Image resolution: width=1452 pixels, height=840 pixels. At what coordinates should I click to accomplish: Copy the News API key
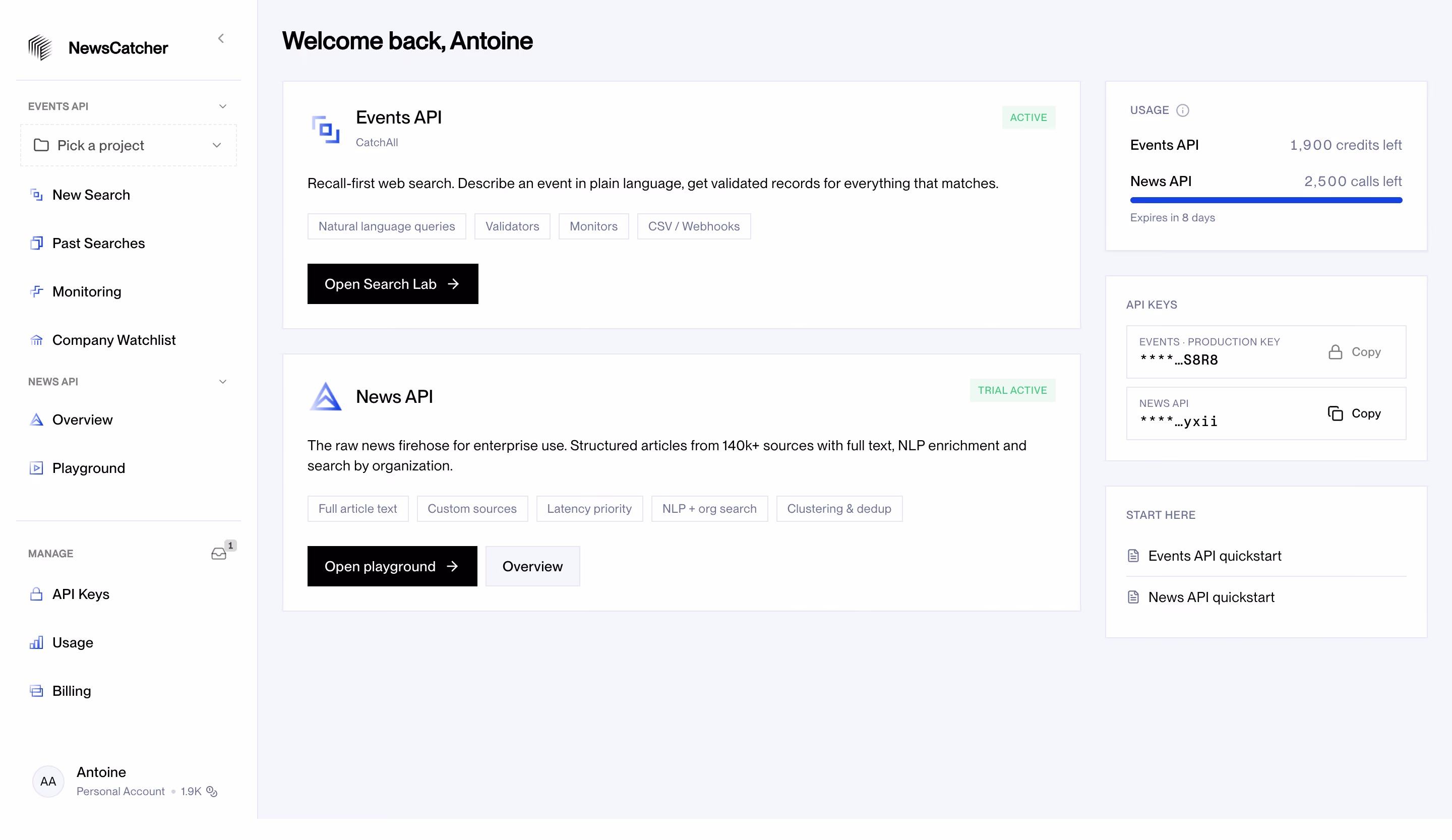[1354, 413]
